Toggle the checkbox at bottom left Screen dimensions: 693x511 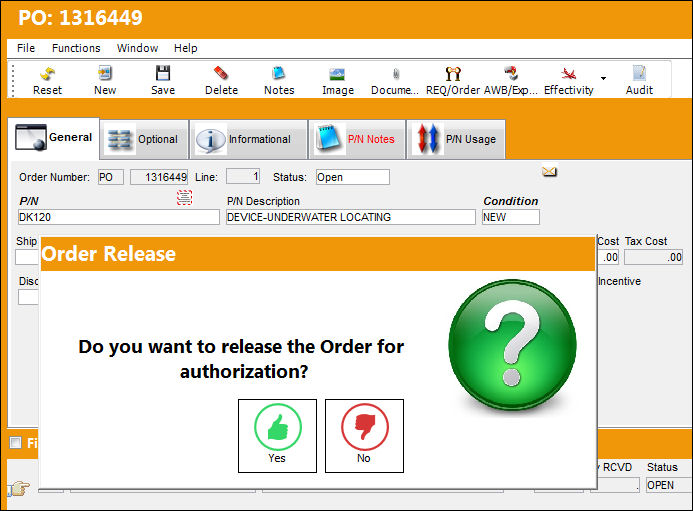click(x=15, y=442)
